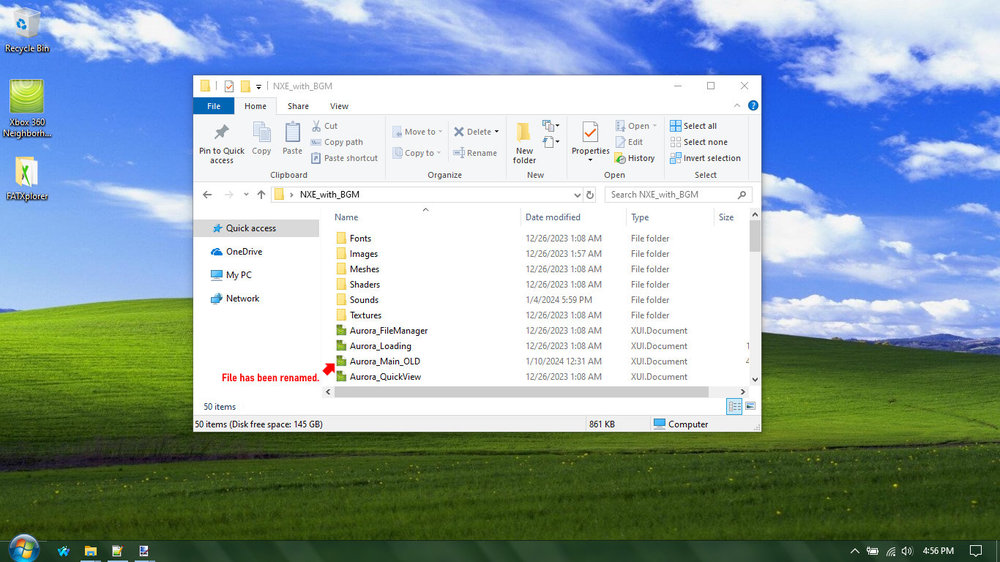This screenshot has height=562, width=1000.
Task: Open file History
Action: coord(635,158)
